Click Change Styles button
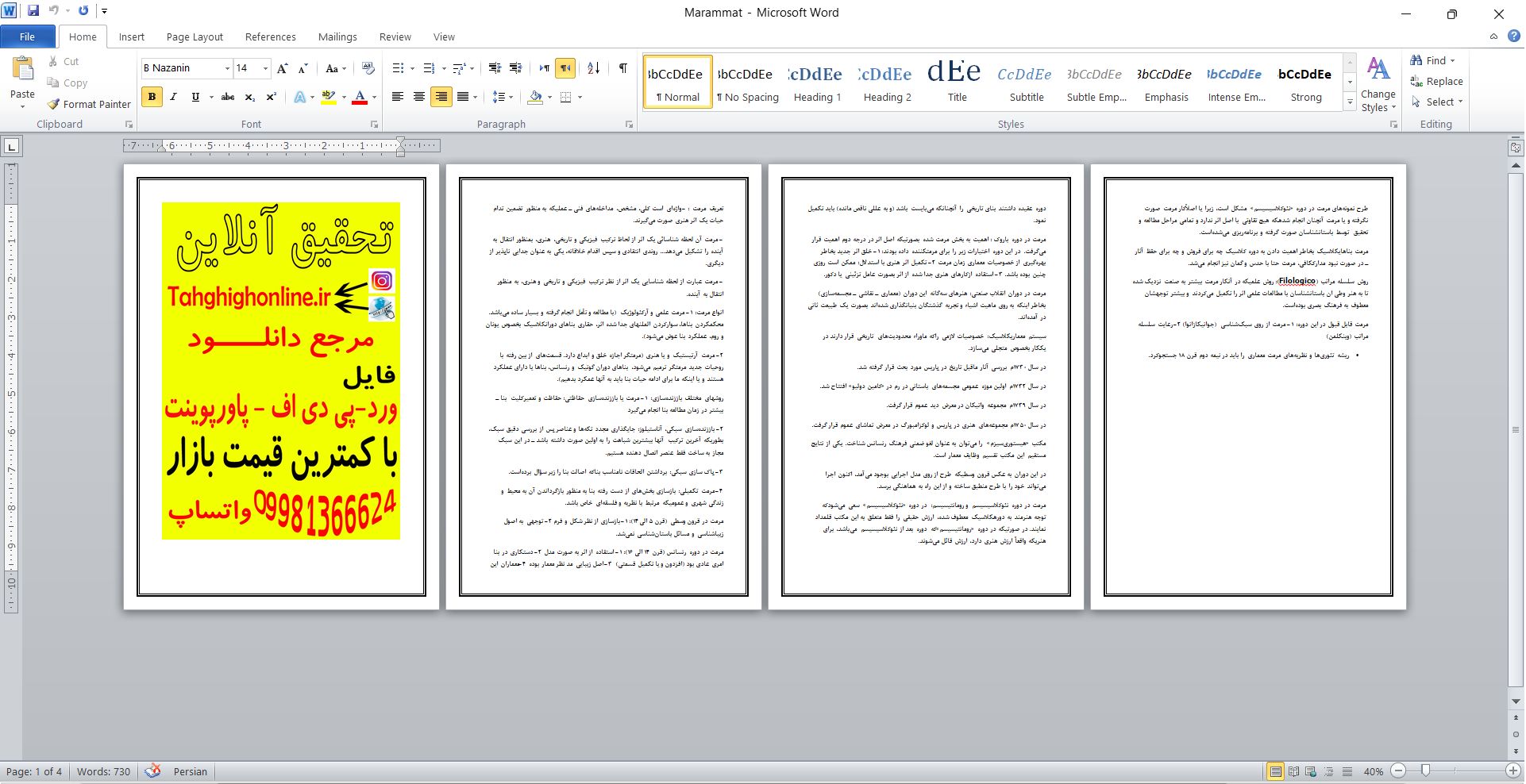Screen dimensions: 1526x784 coord(1378,84)
